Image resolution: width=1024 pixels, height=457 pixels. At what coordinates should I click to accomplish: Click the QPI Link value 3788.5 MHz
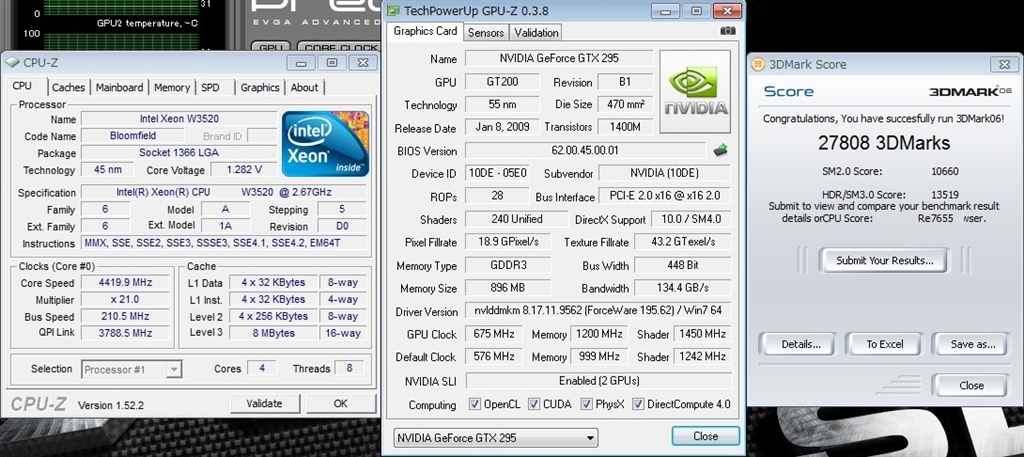click(x=125, y=332)
